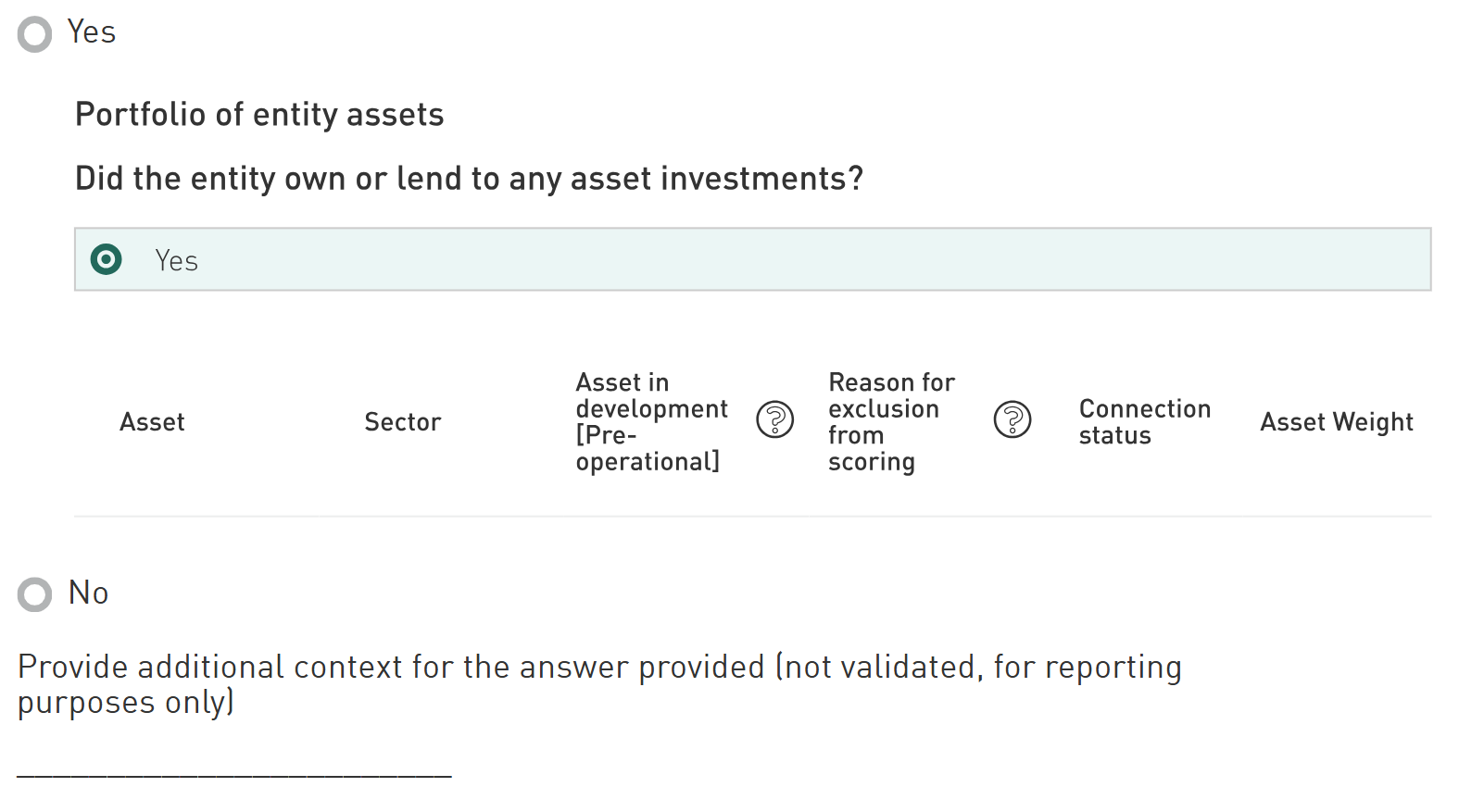Click the Connection status column header
The width and height of the screenshot is (1459, 812).
click(x=1144, y=422)
